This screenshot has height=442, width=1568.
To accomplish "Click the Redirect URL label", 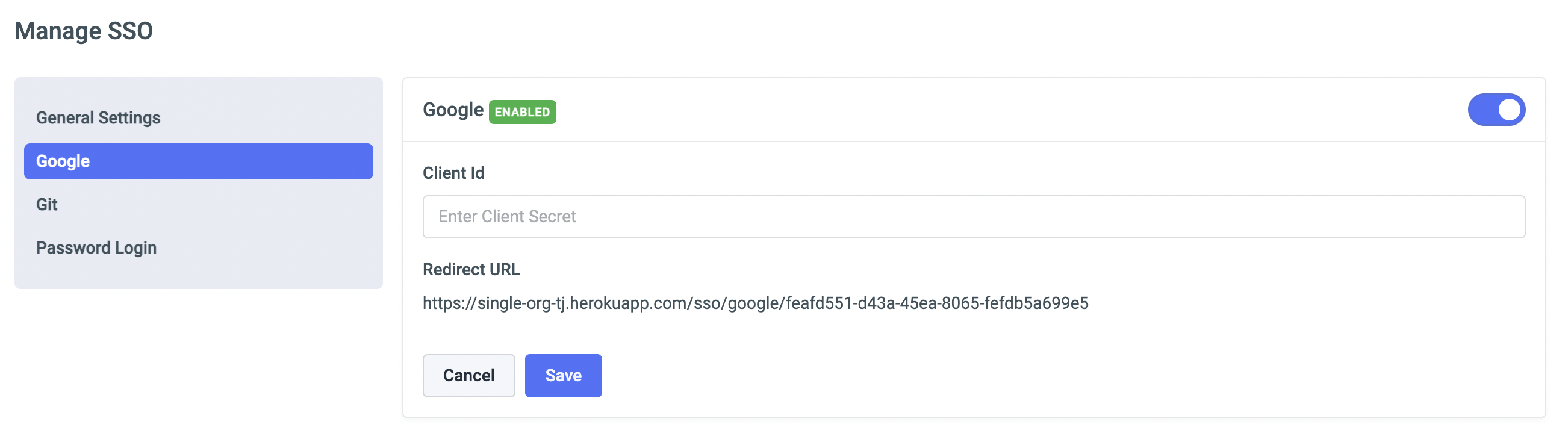I will click(x=470, y=270).
